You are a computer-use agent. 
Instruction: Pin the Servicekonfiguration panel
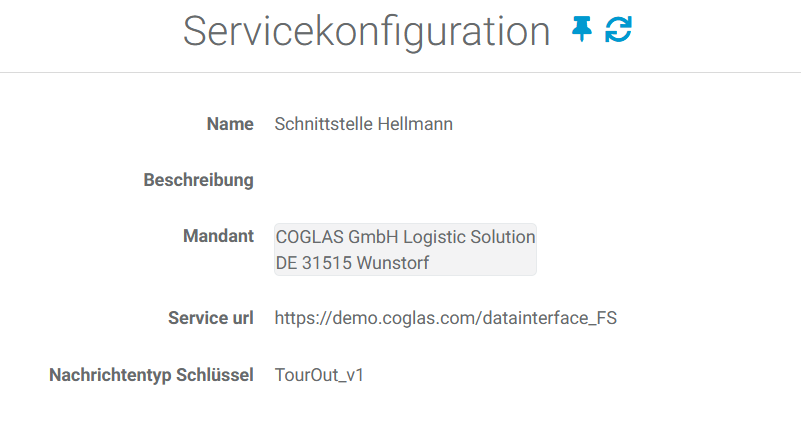(581, 30)
